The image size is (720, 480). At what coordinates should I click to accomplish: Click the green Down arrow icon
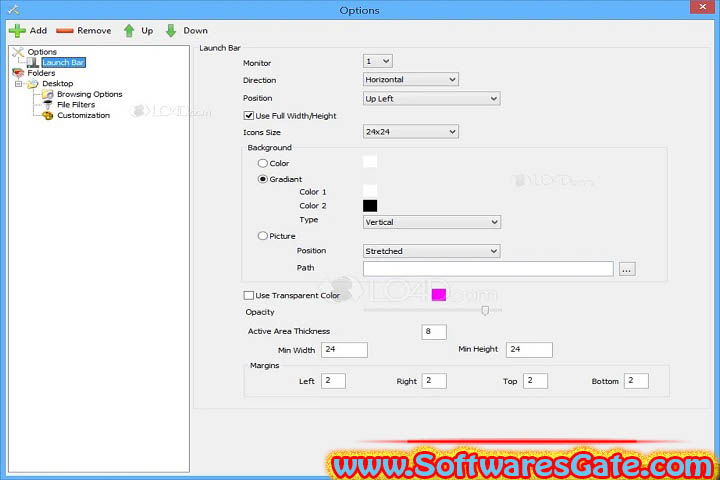click(x=171, y=31)
